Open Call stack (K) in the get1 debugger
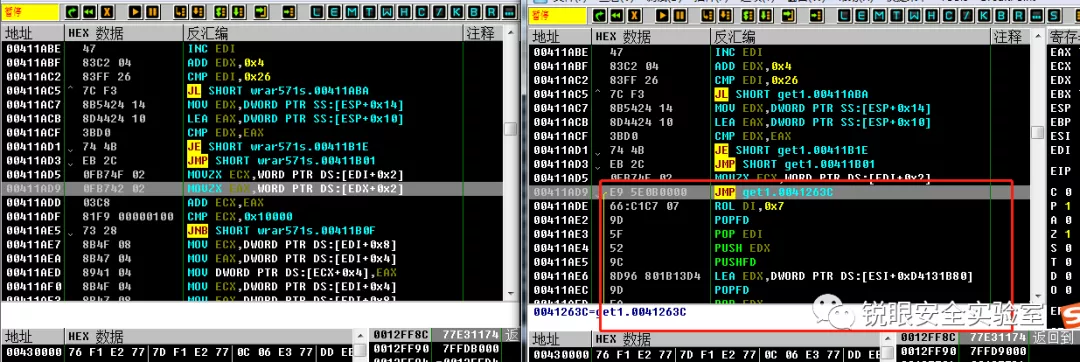This screenshot has height=362, width=1080. (983, 15)
